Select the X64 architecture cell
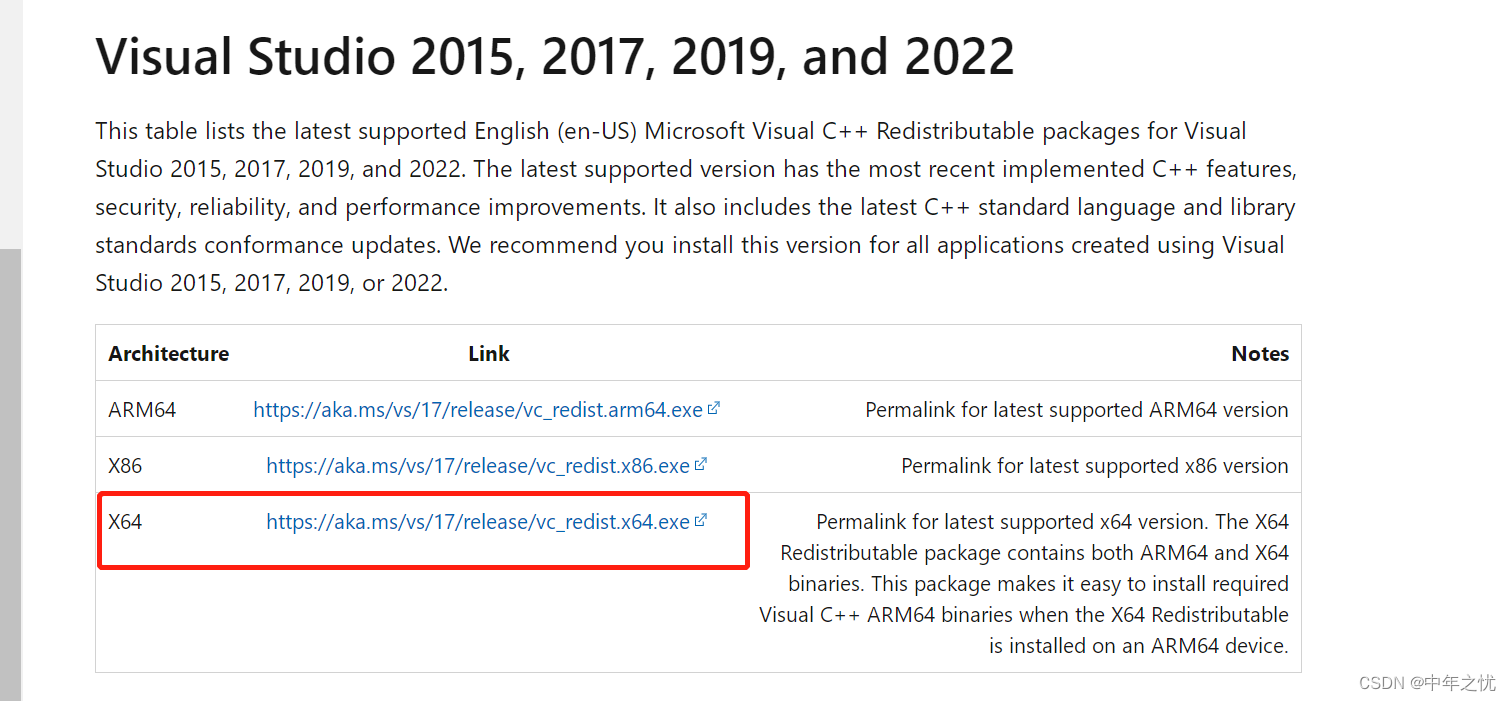Screen dimensions: 1511x701 (125, 521)
